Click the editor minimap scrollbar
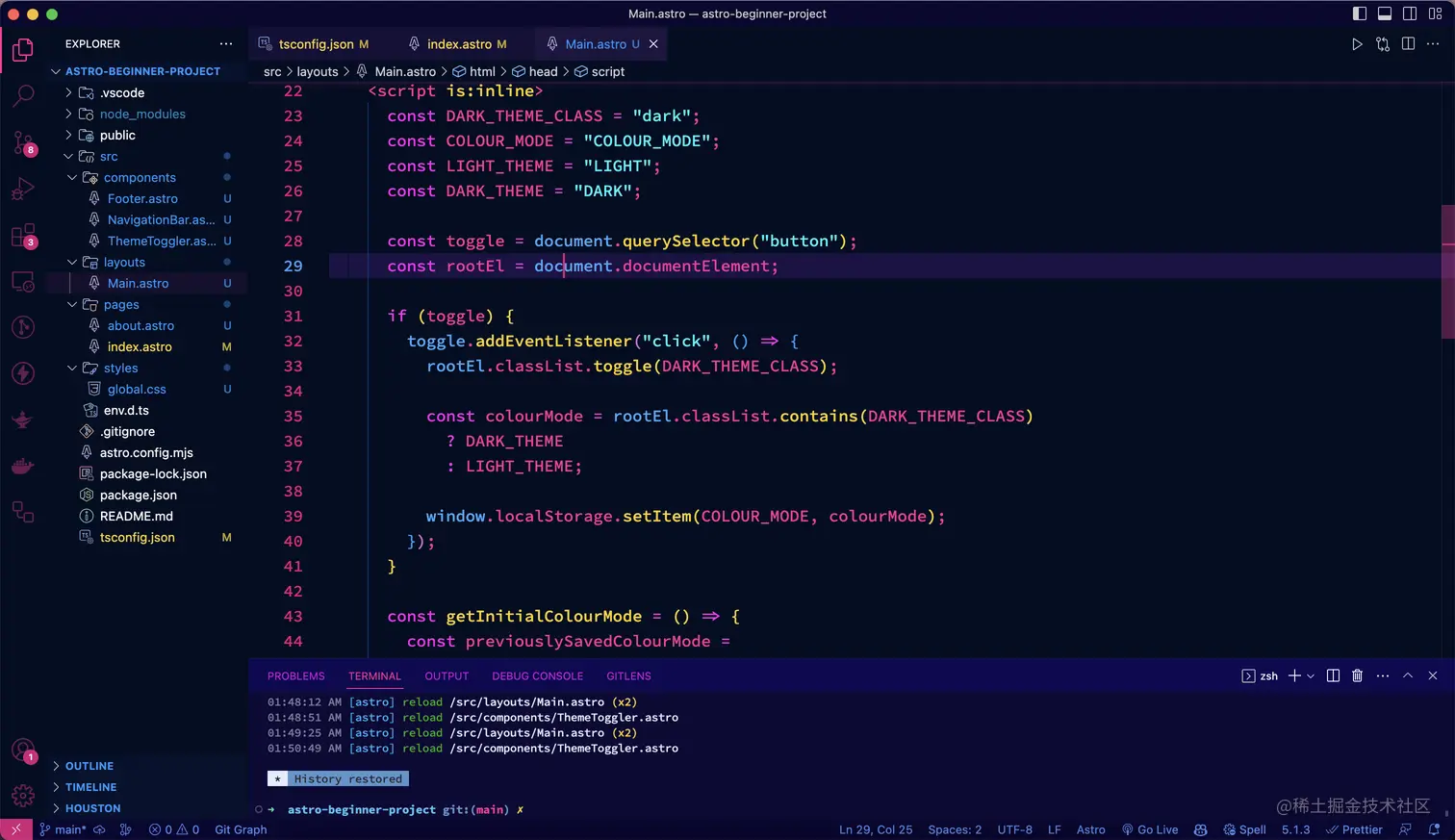The height and width of the screenshot is (840, 1455). tap(1447, 272)
